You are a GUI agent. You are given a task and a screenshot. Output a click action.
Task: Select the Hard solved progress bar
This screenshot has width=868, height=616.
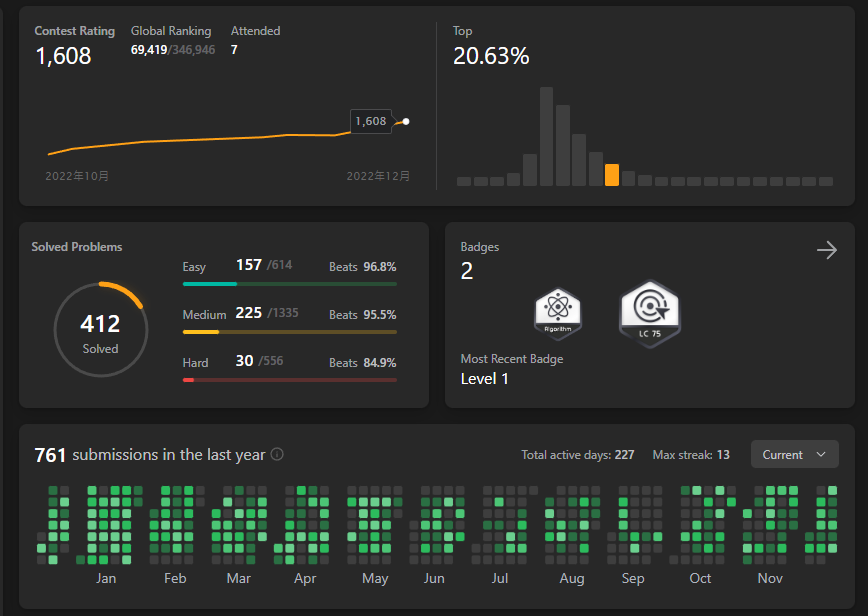pos(290,380)
